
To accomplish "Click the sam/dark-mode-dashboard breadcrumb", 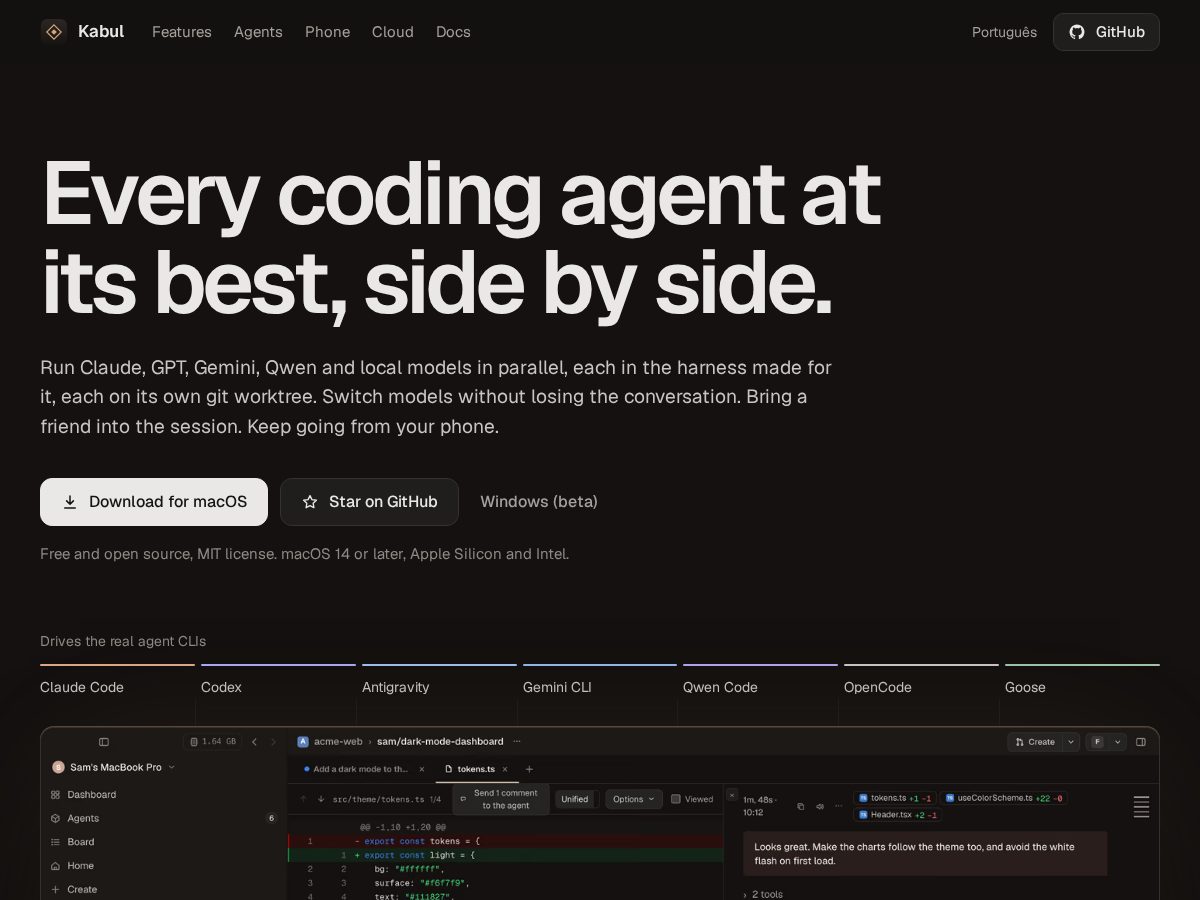I will tap(440, 742).
